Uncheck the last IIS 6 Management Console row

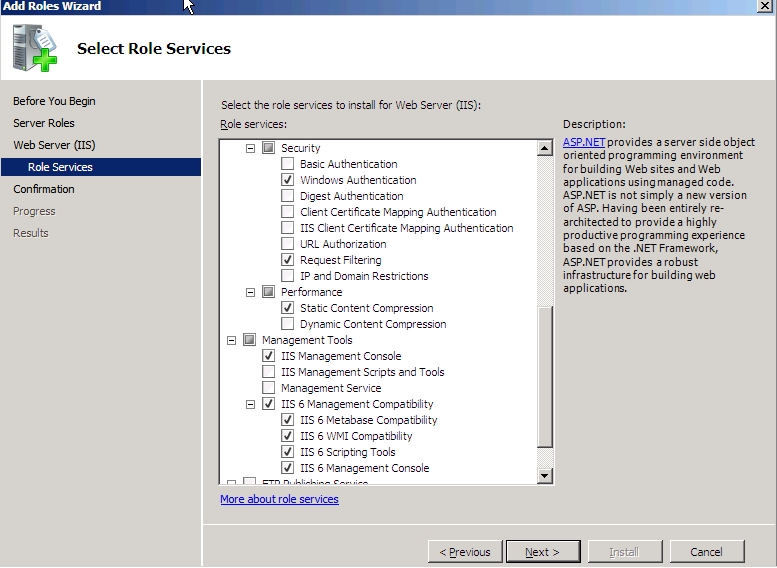click(287, 467)
